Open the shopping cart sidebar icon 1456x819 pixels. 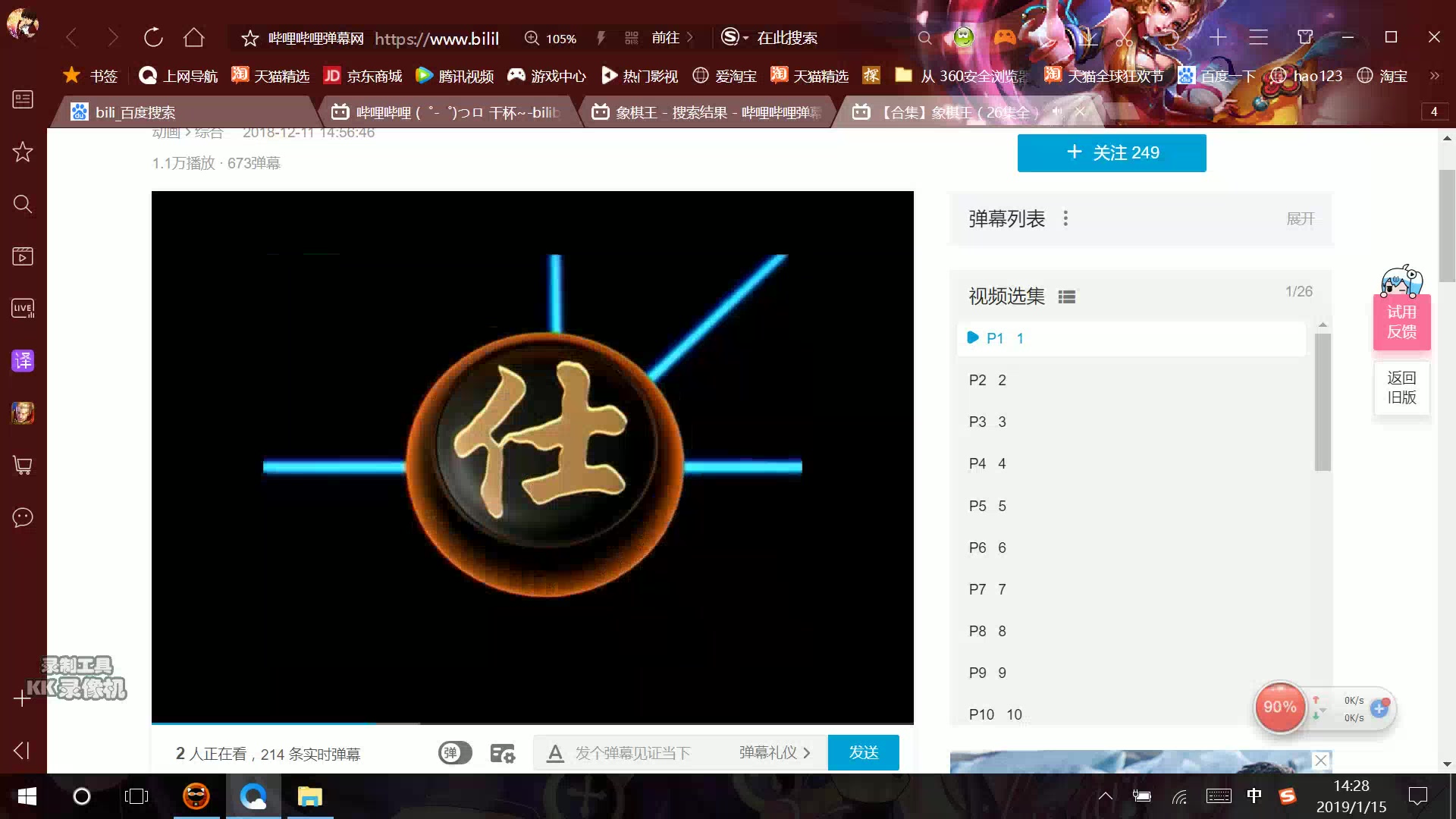pos(23,466)
